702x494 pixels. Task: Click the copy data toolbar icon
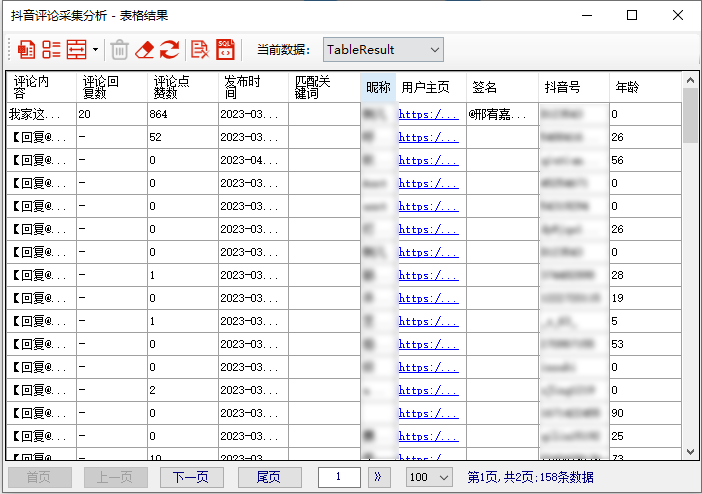click(27, 49)
